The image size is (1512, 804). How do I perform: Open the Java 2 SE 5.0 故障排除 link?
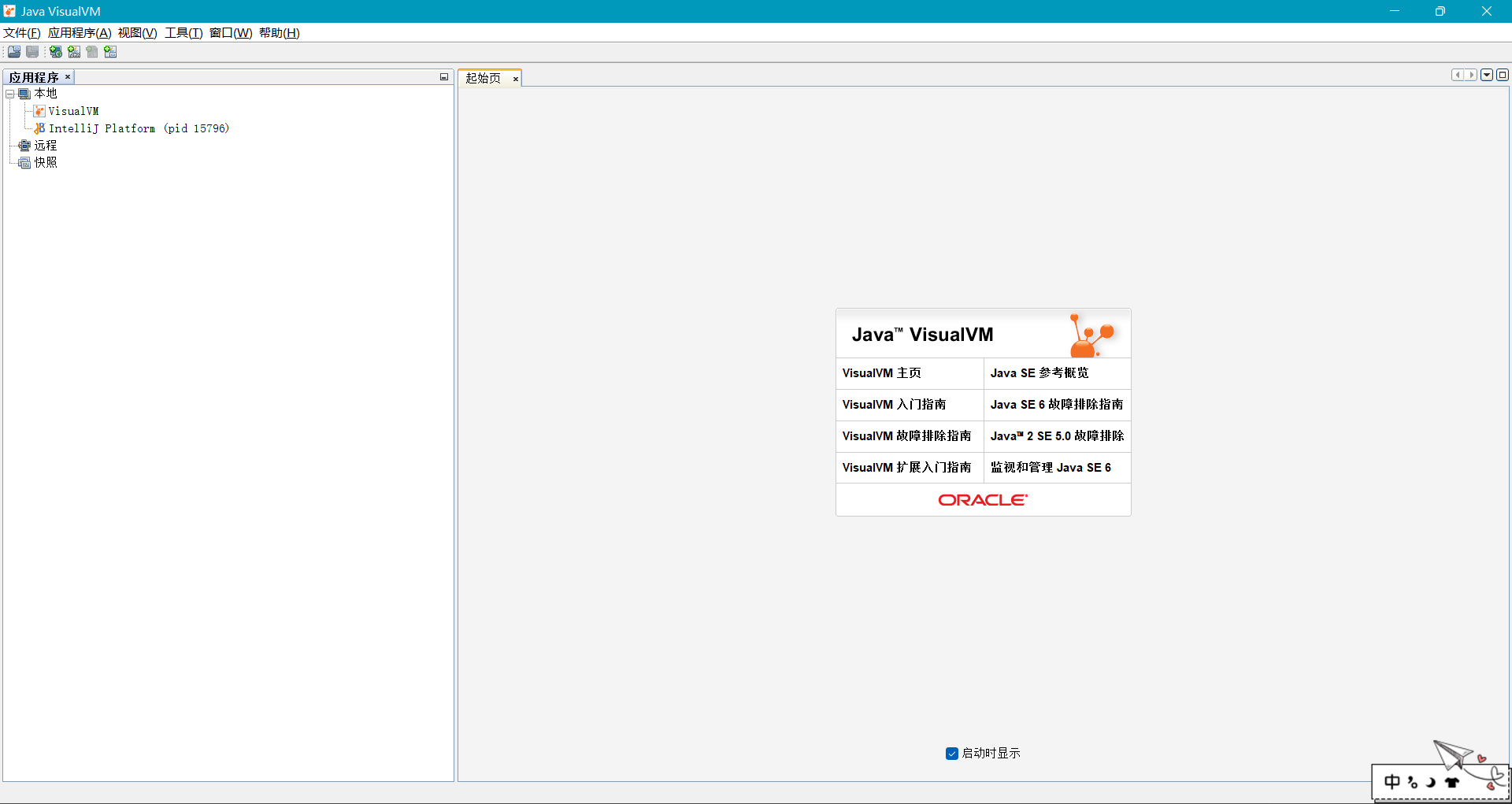pyautogui.click(x=1058, y=436)
